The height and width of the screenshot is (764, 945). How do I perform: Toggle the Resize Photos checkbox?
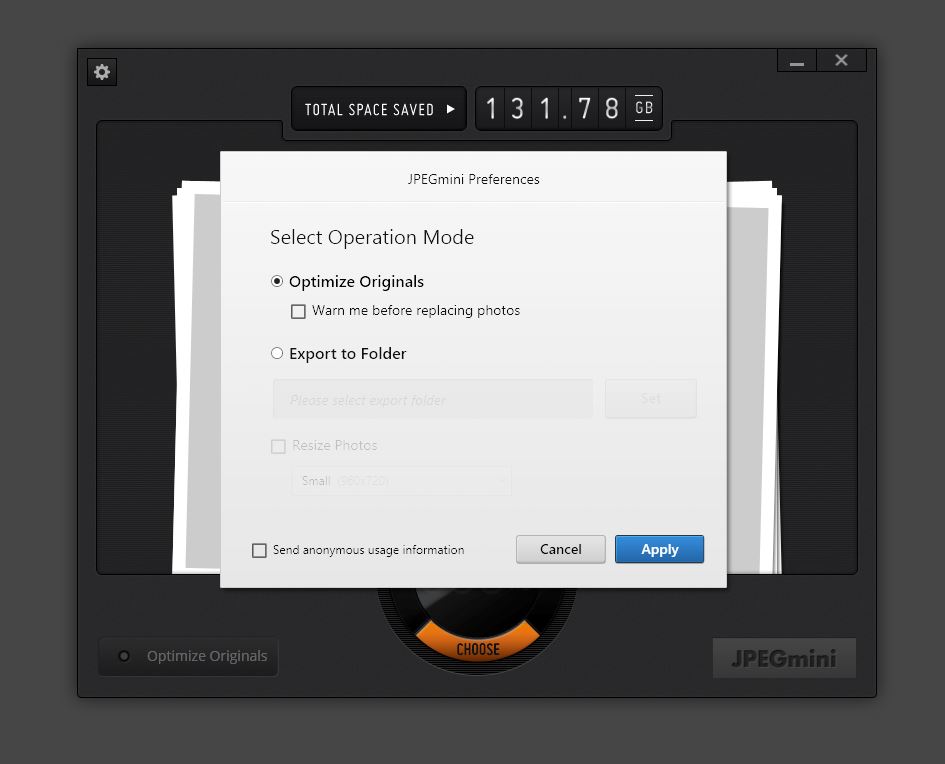click(278, 446)
